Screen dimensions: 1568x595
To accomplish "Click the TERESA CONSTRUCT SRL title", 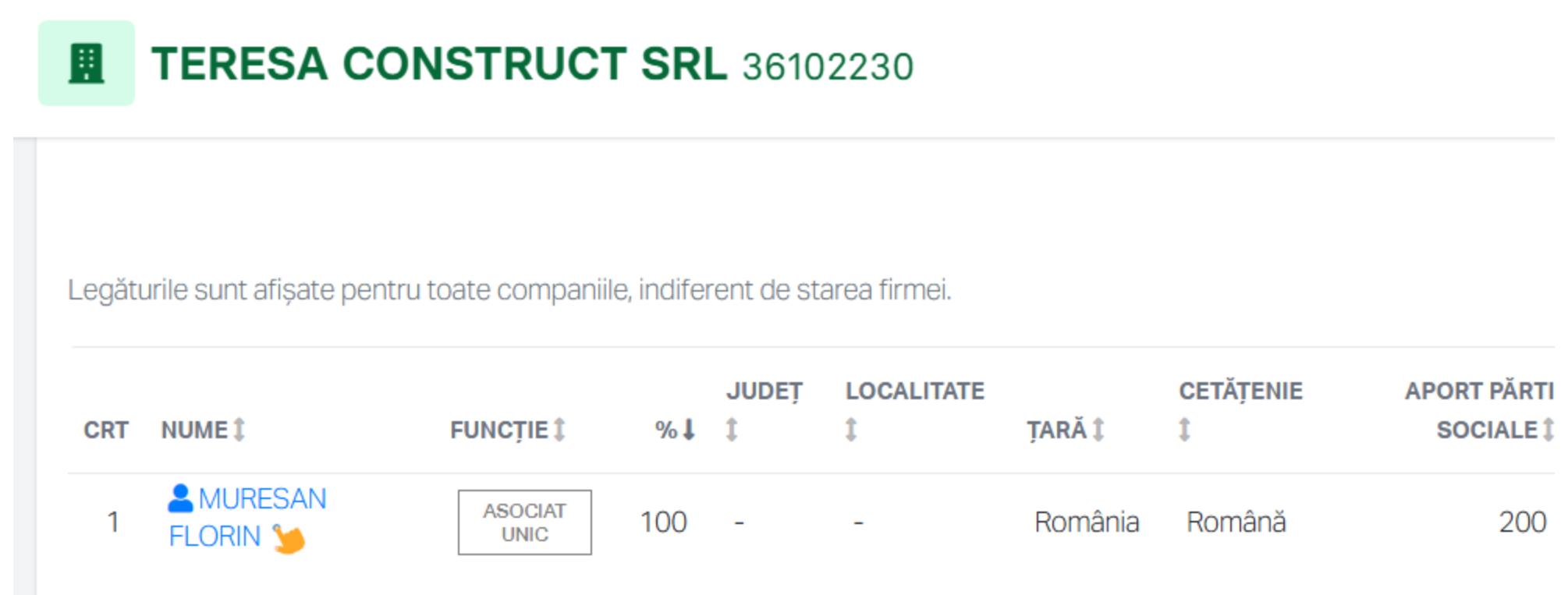I will [438, 64].
